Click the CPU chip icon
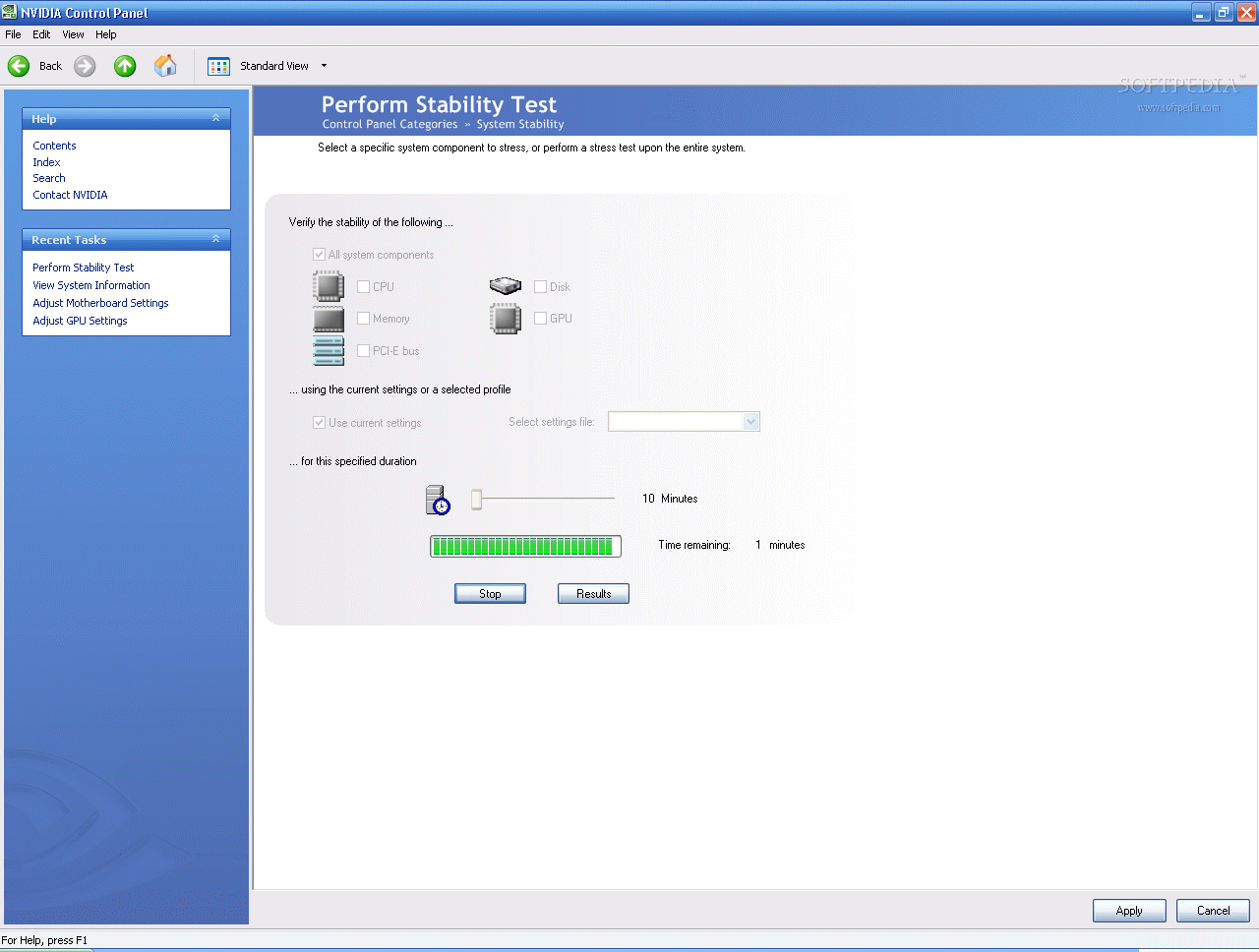The height and width of the screenshot is (952, 1259). tap(329, 286)
